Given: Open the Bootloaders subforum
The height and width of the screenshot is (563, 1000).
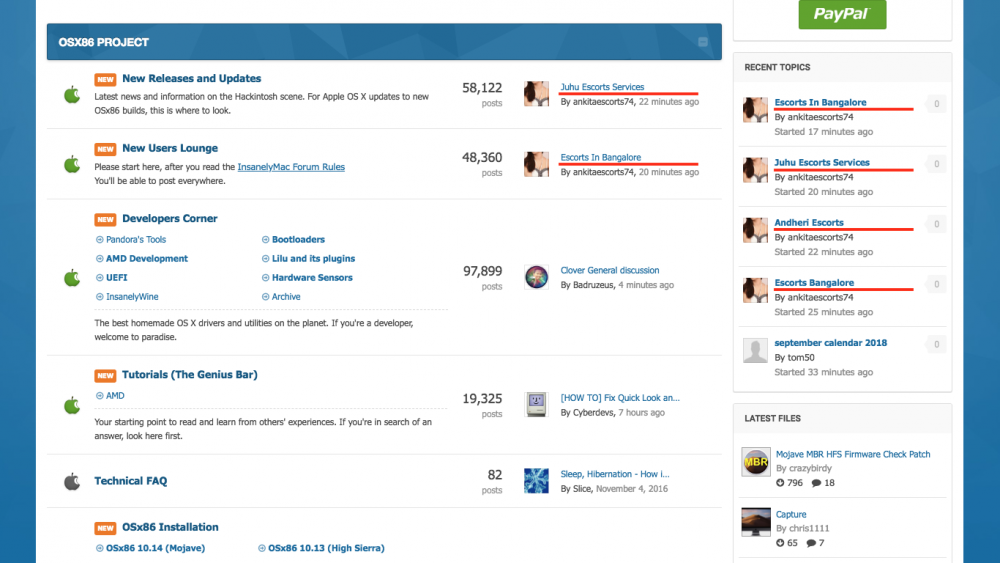Looking at the screenshot, I should point(298,239).
